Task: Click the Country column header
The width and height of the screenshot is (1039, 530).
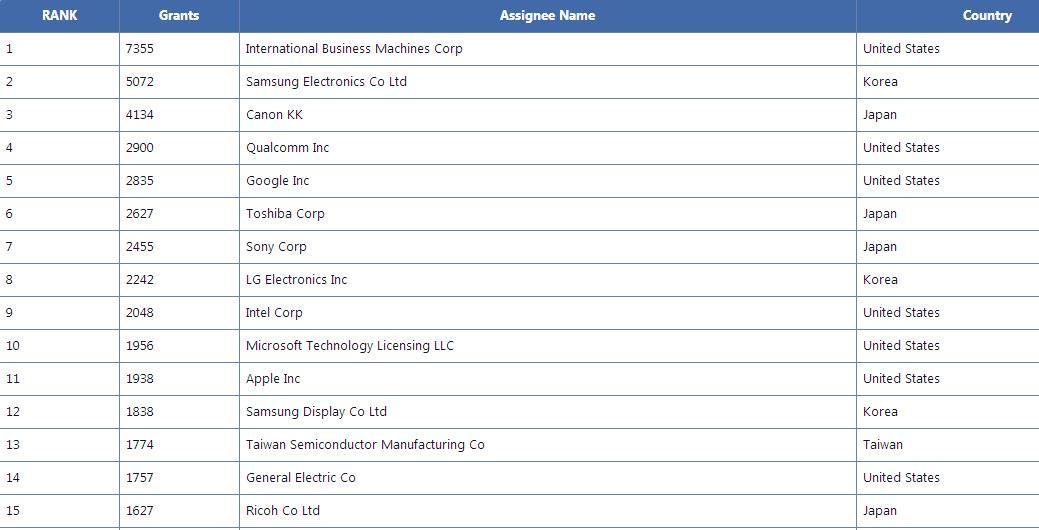Action: coord(986,15)
